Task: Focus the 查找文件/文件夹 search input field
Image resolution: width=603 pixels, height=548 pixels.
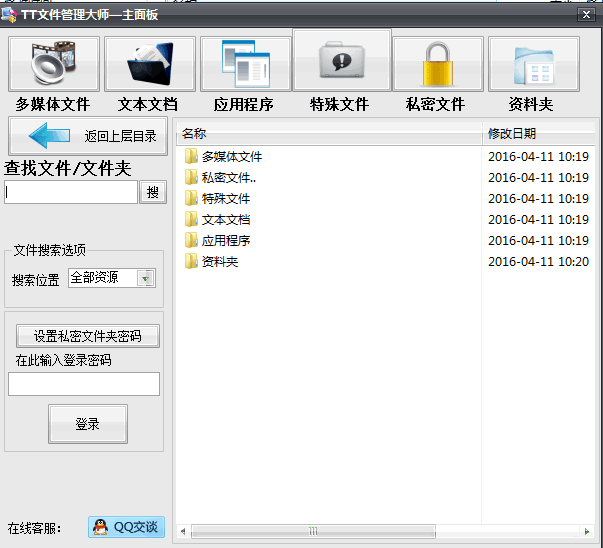Action: tap(71, 192)
